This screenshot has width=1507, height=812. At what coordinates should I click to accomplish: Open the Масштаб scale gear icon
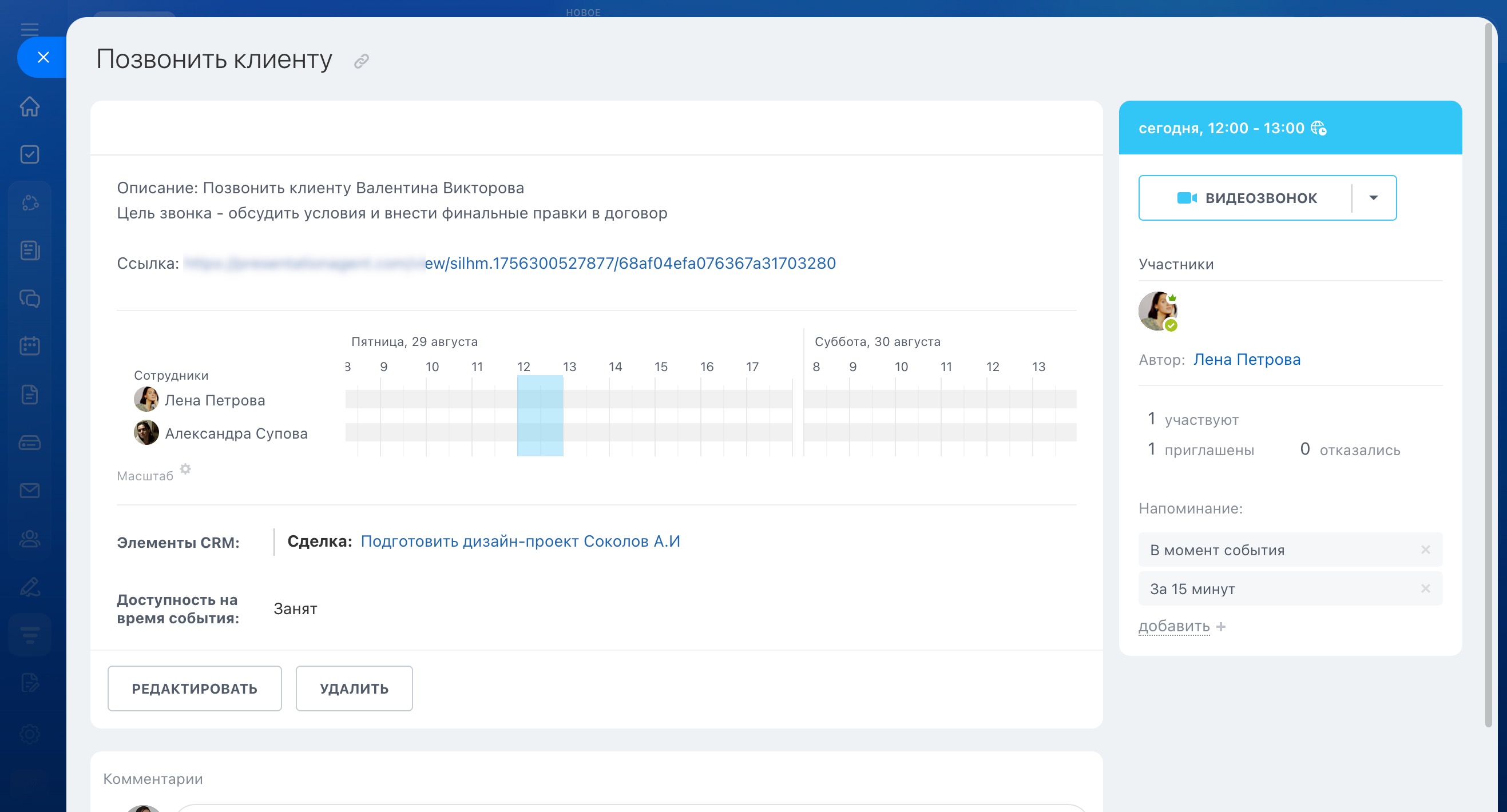tap(185, 469)
